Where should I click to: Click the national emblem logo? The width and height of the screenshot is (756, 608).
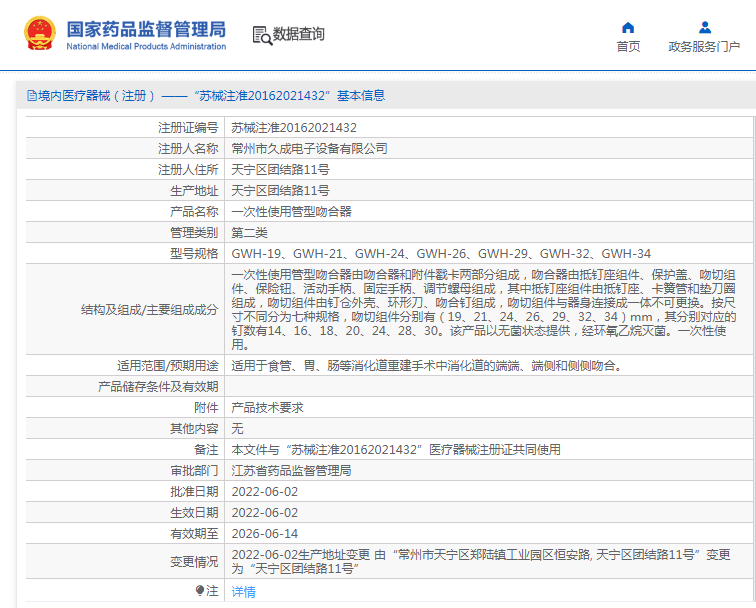[x=39, y=33]
